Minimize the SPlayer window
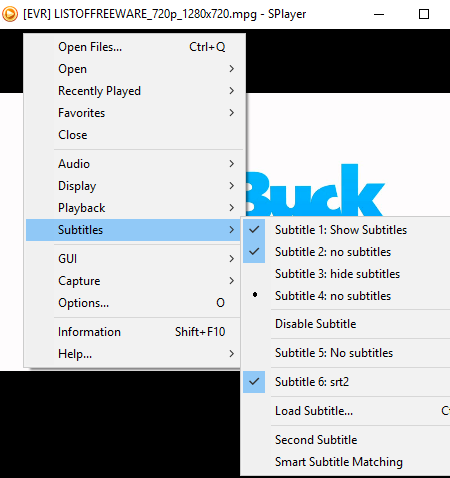The height and width of the screenshot is (478, 450). tap(379, 14)
